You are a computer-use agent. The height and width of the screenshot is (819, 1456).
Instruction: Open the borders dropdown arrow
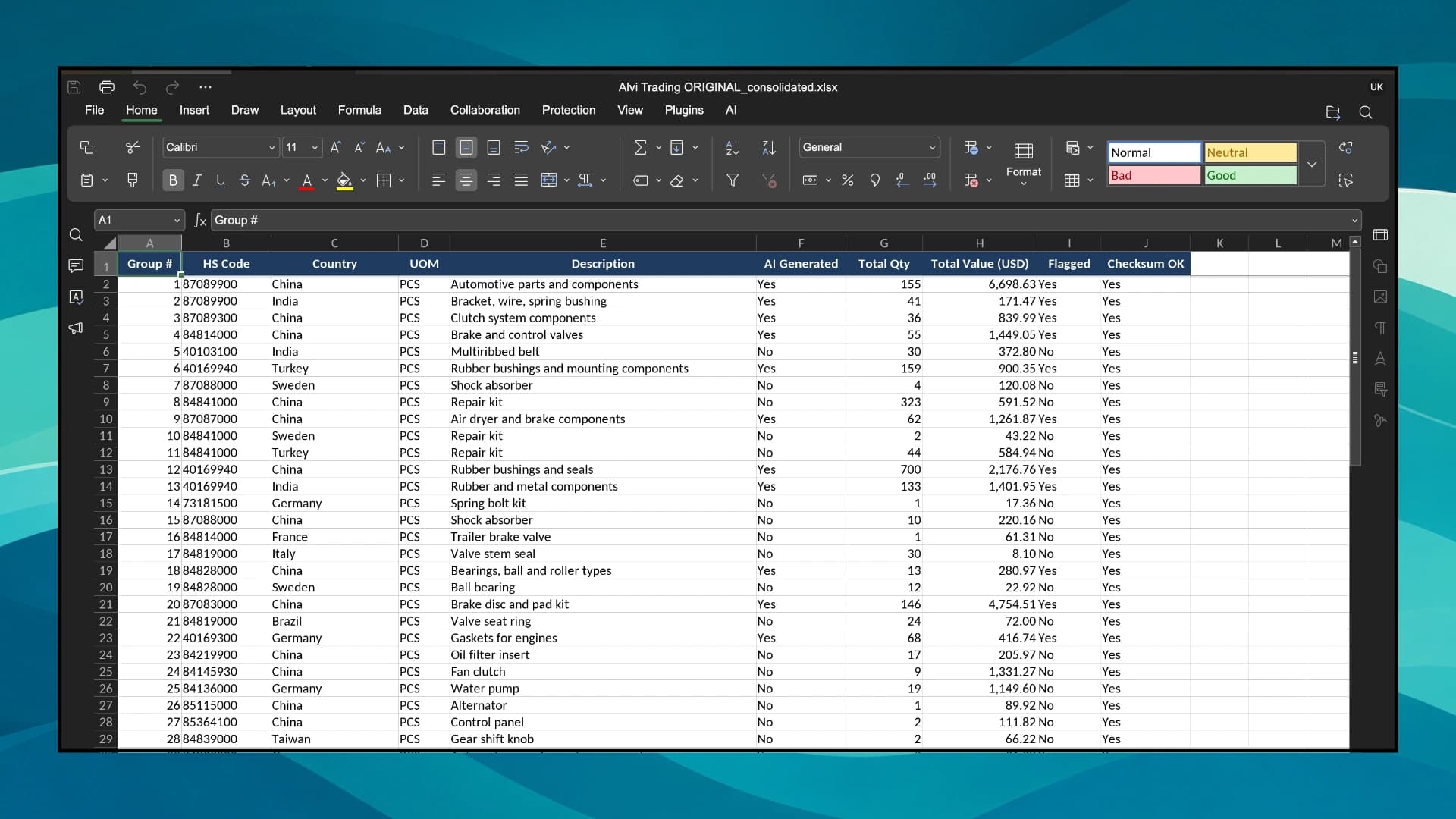click(x=402, y=180)
